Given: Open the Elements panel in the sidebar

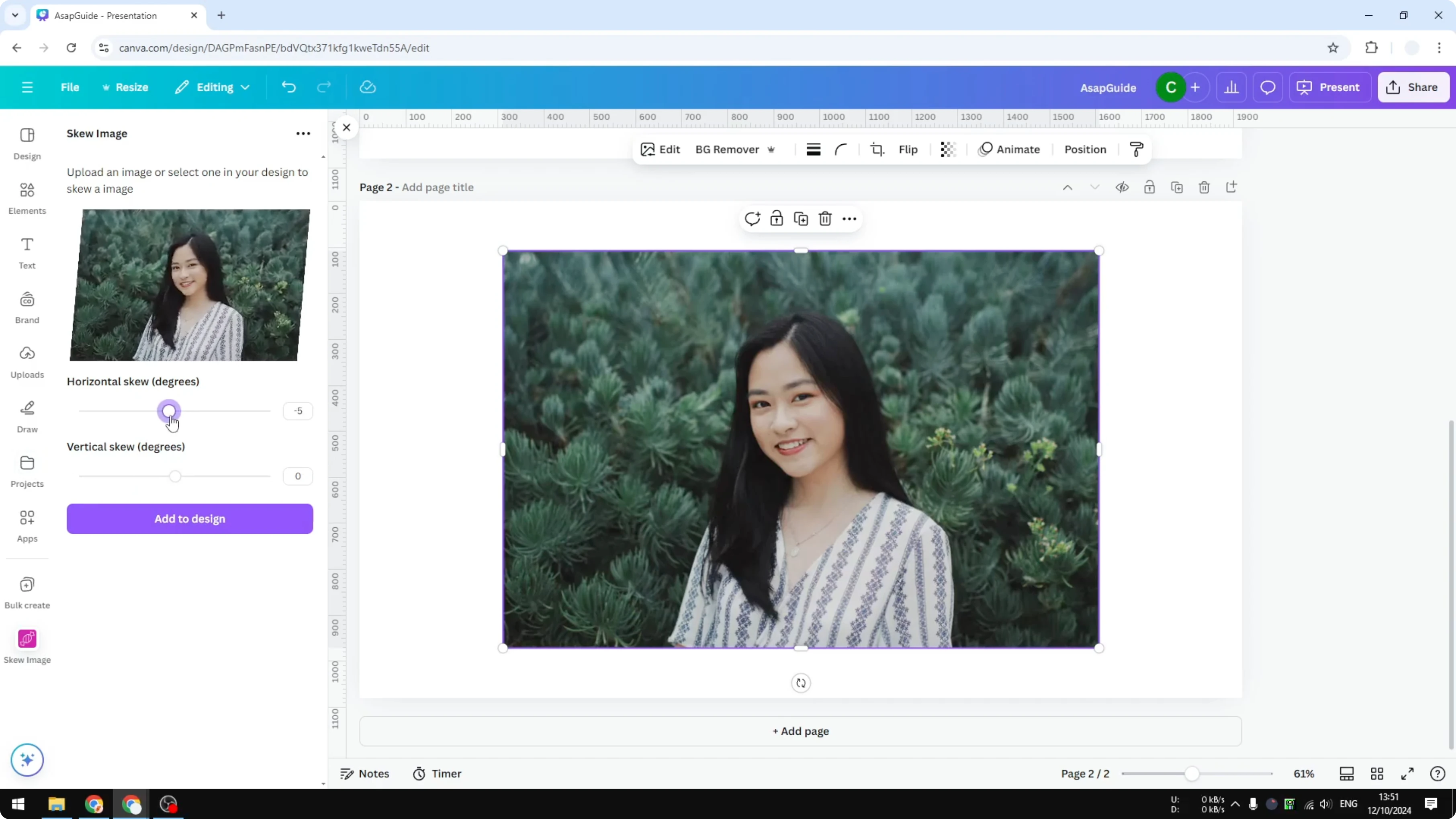Looking at the screenshot, I should pos(27,197).
